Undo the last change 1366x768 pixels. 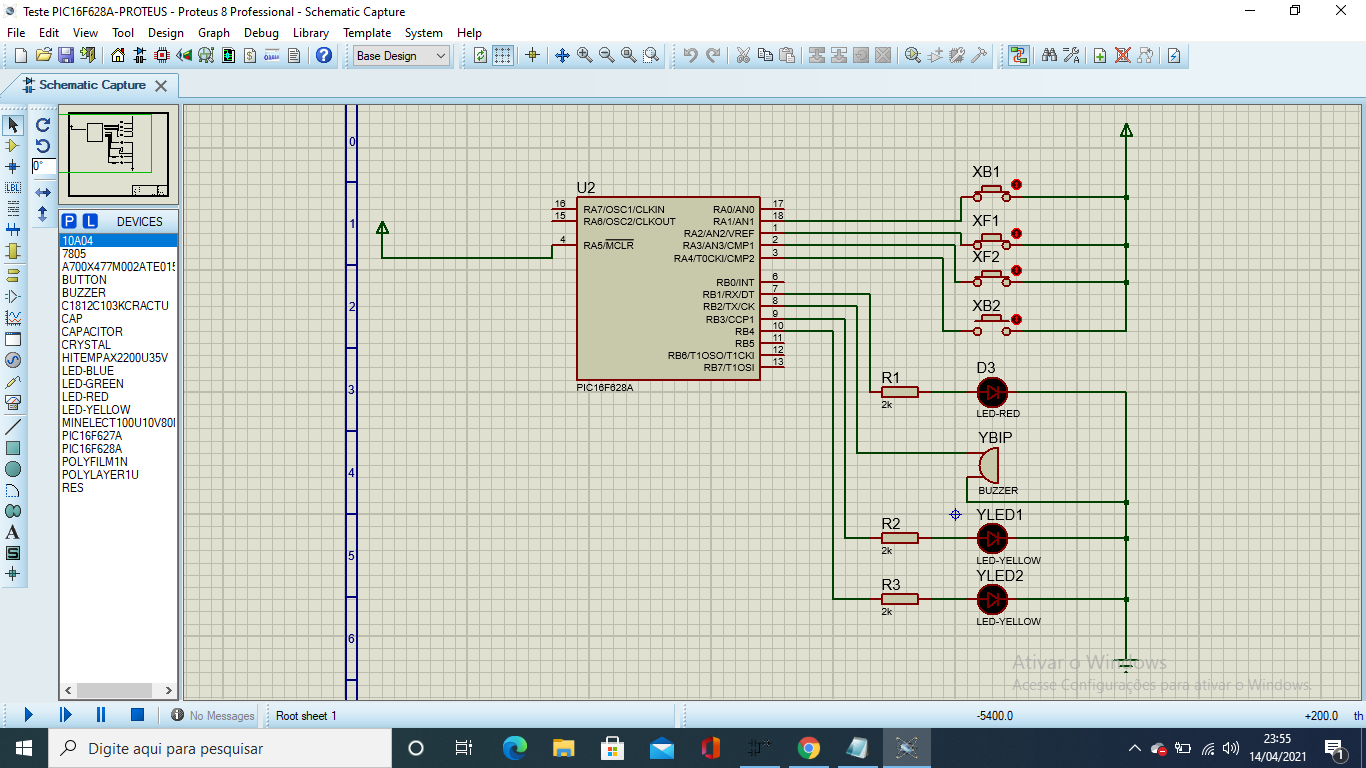click(690, 55)
